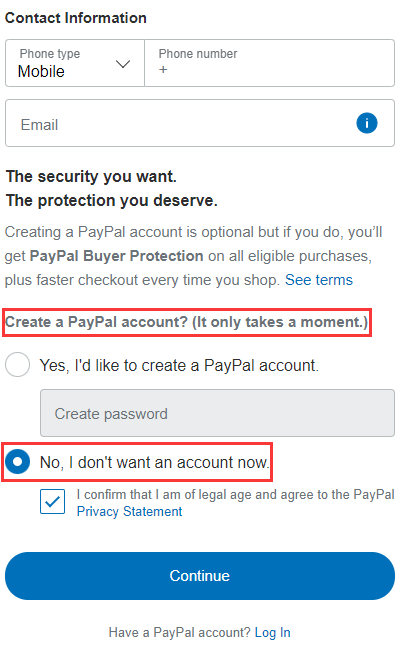This screenshot has width=400, height=649.
Task: Click 'Have a PayPal account?' text
Action: click(180, 632)
